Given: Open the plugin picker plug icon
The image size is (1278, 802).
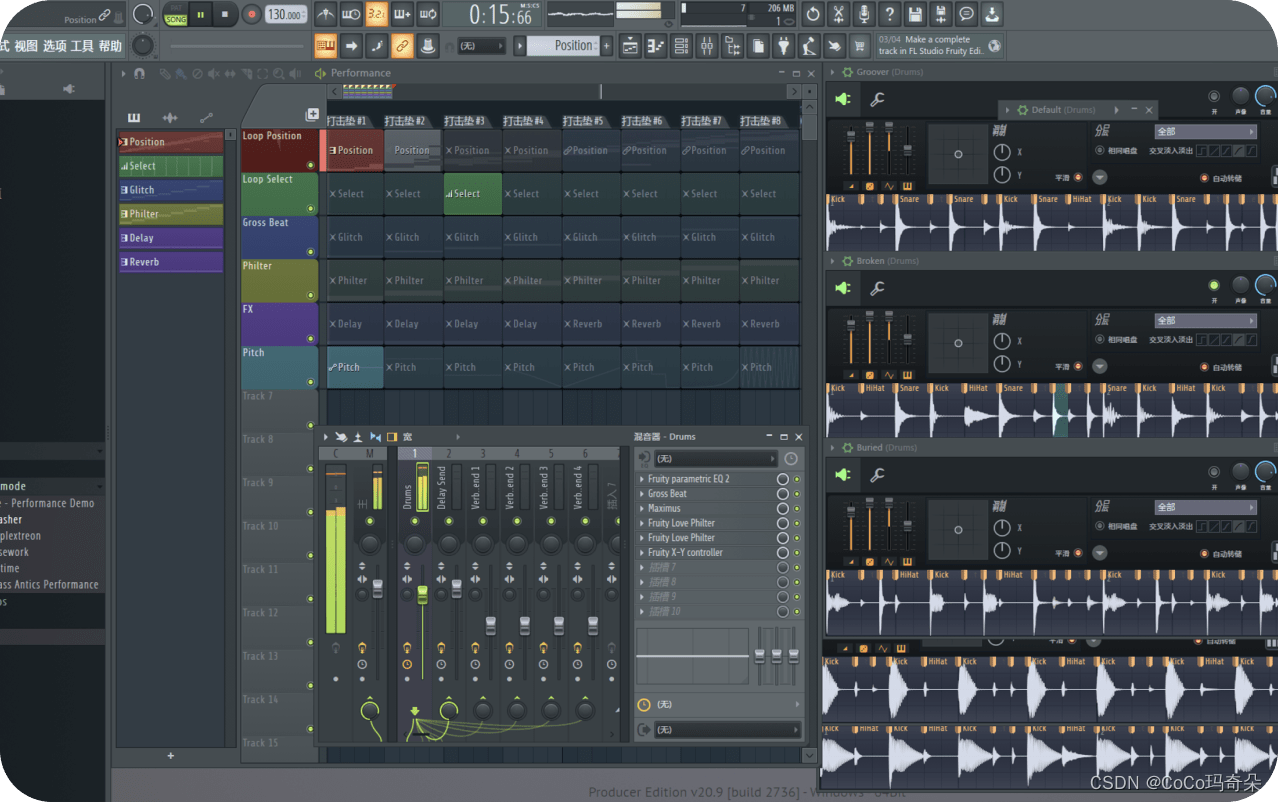Looking at the screenshot, I should 784,46.
